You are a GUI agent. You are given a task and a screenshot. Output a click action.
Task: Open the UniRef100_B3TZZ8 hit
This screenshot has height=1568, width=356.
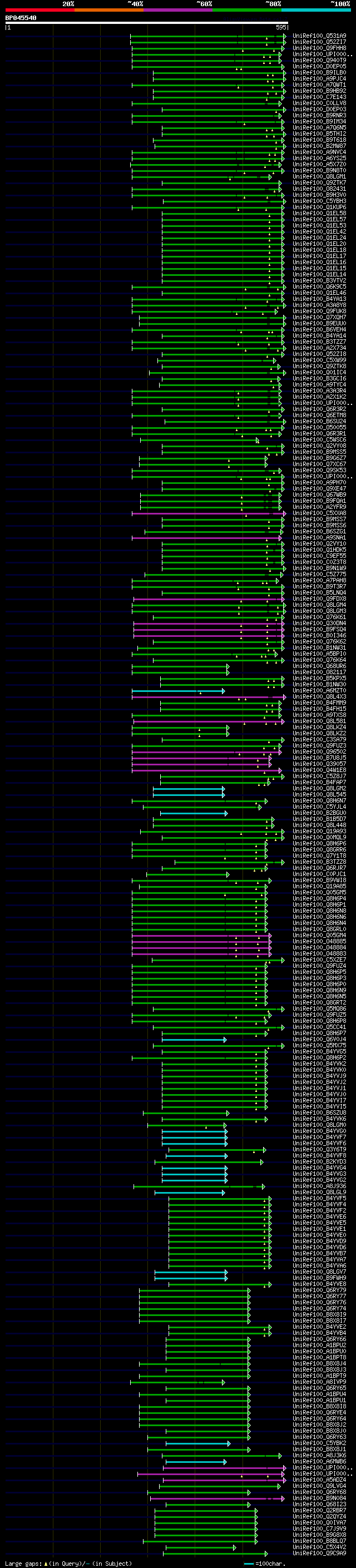coord(319,862)
